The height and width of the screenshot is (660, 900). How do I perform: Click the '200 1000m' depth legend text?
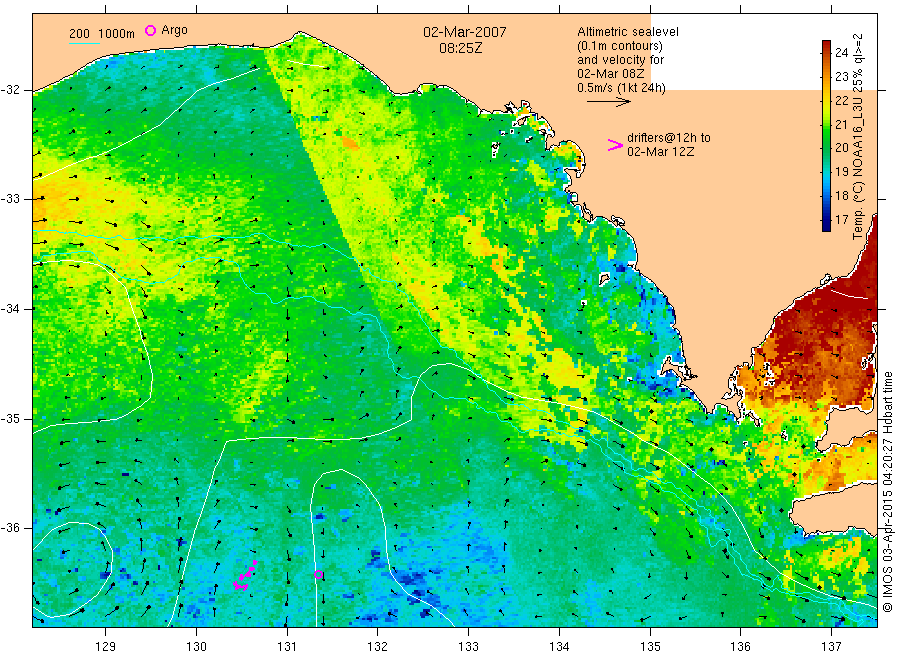[102, 33]
